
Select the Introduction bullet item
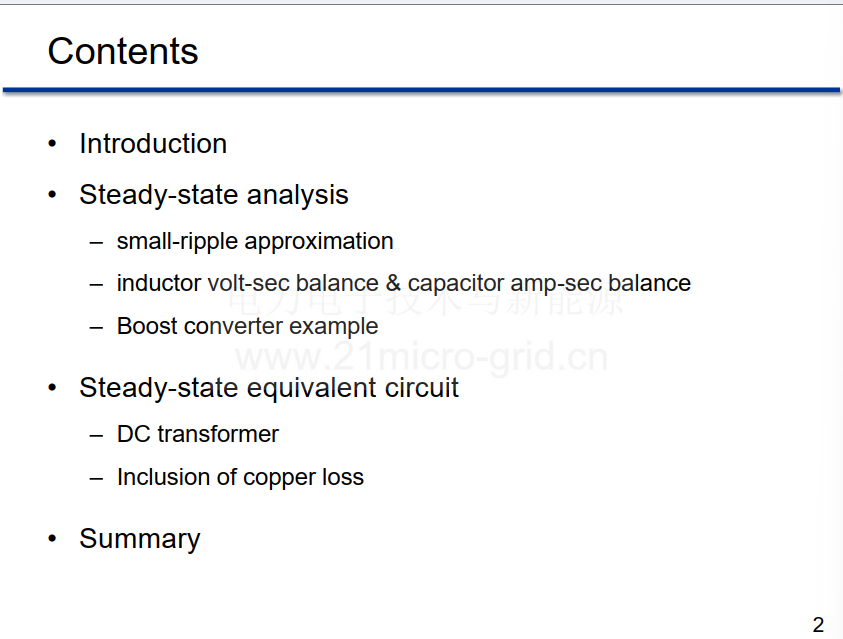point(153,144)
